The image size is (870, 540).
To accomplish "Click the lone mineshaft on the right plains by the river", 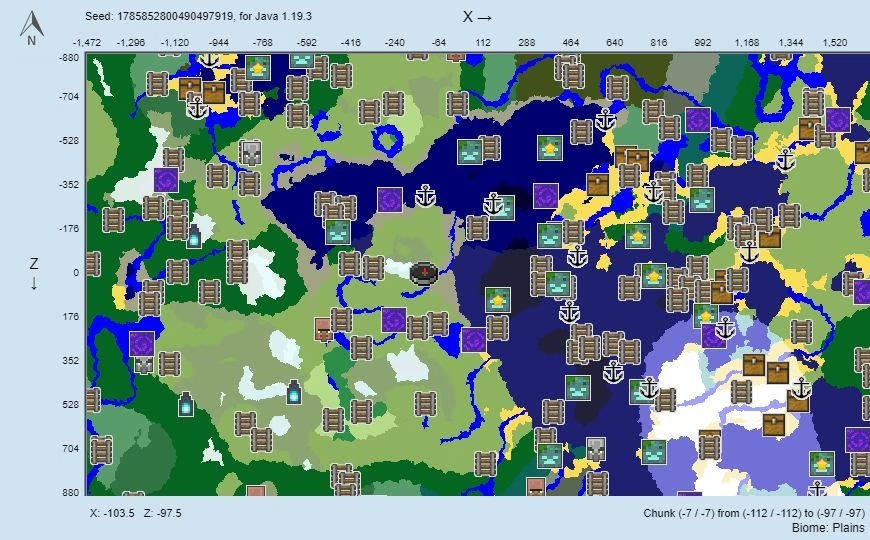I will [801, 331].
